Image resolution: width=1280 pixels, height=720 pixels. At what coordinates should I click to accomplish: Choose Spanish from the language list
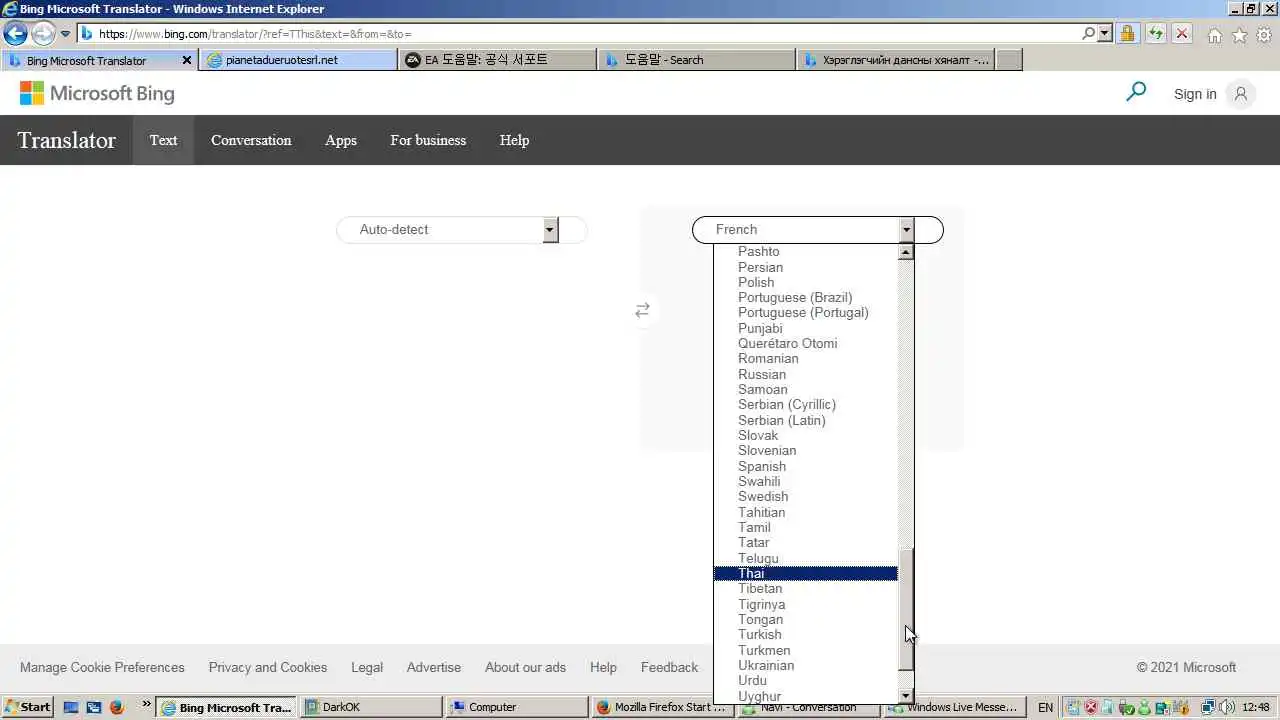pos(805,466)
